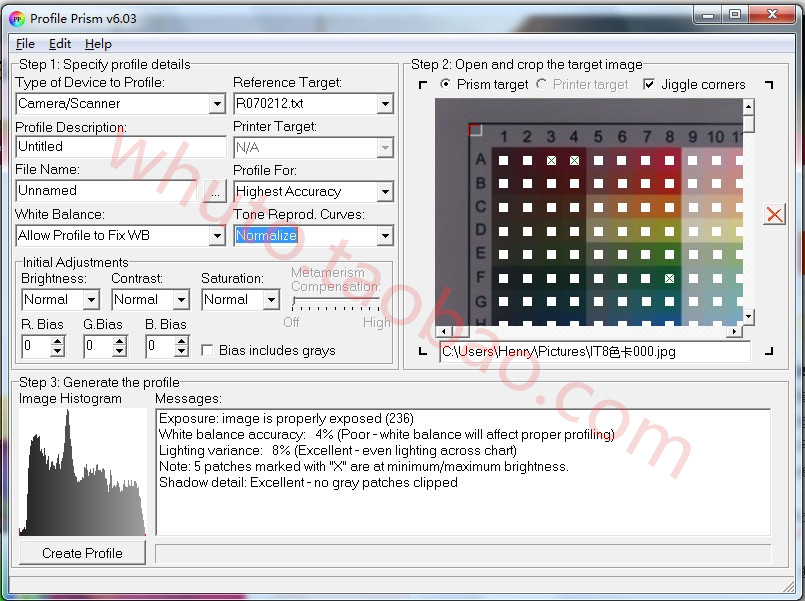Click the bottom-right crop corner marker
Viewport: 805px width, 601px height.
[x=769, y=352]
